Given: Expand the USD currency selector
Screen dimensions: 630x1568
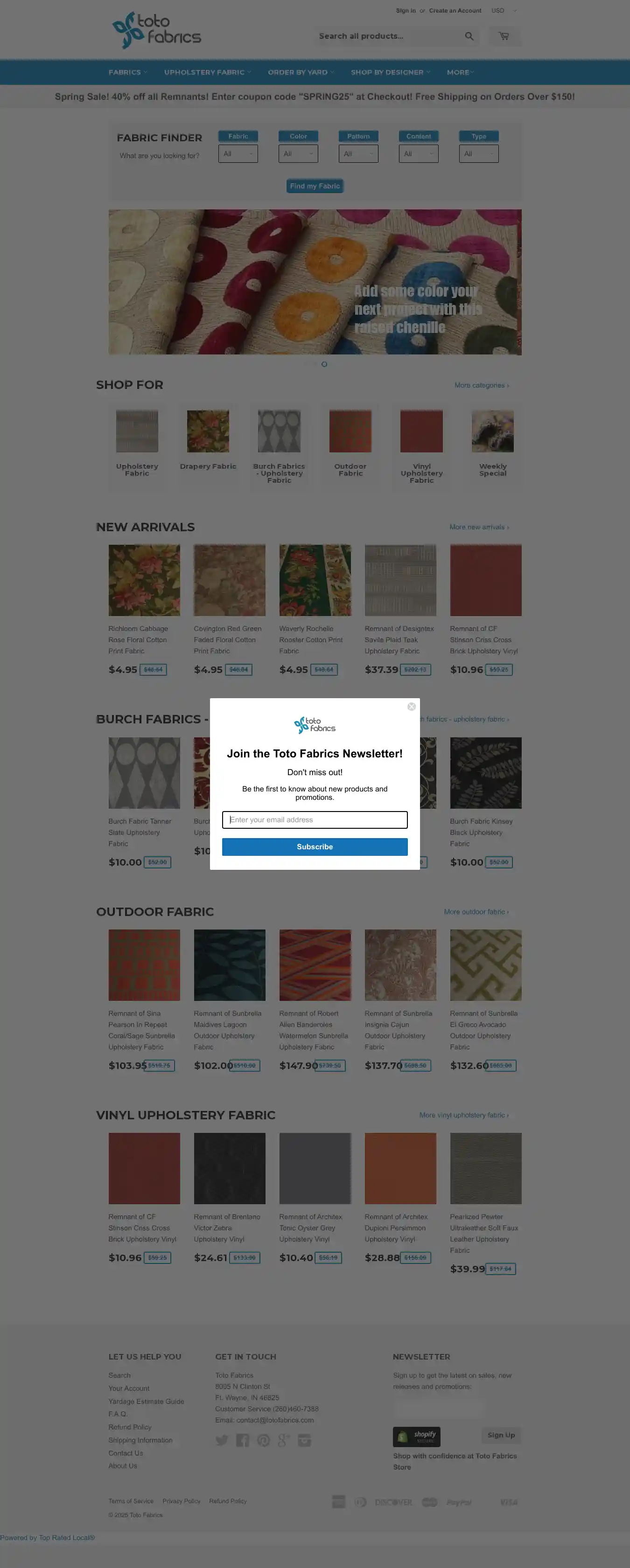Looking at the screenshot, I should [x=504, y=10].
